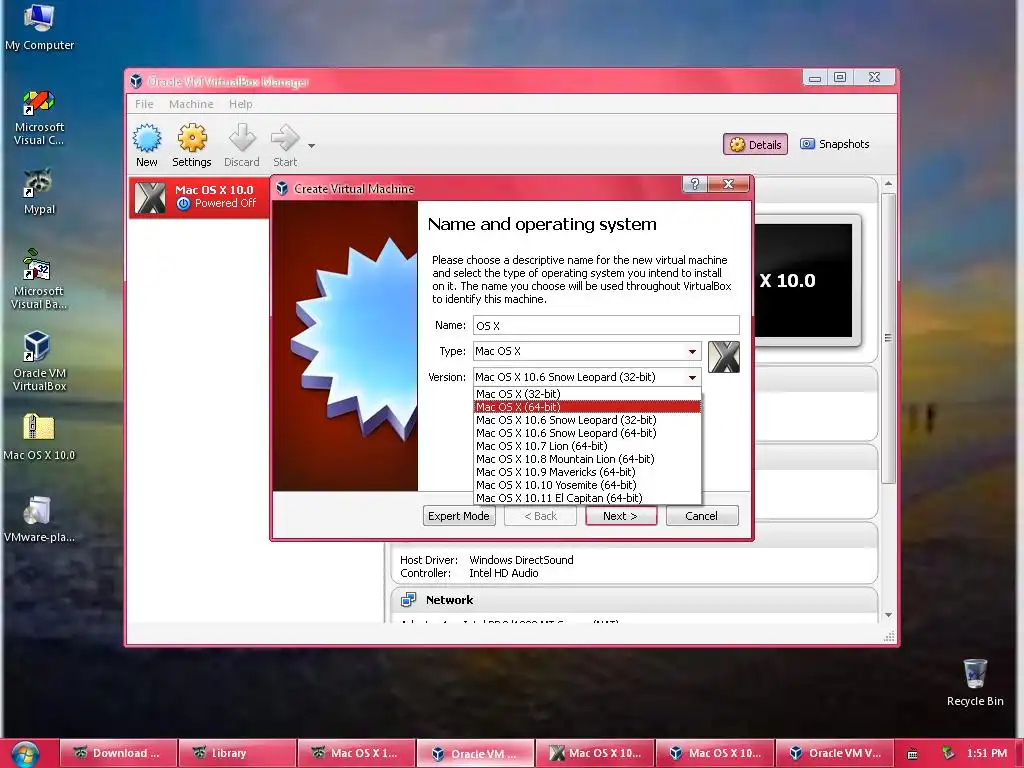Switch to the Details view
This screenshot has height=768, width=1024.
coord(755,144)
